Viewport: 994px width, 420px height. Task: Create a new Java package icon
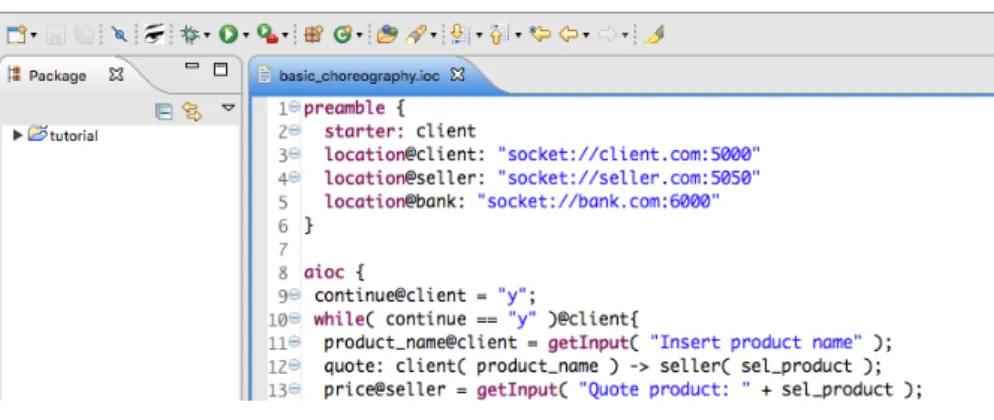313,34
